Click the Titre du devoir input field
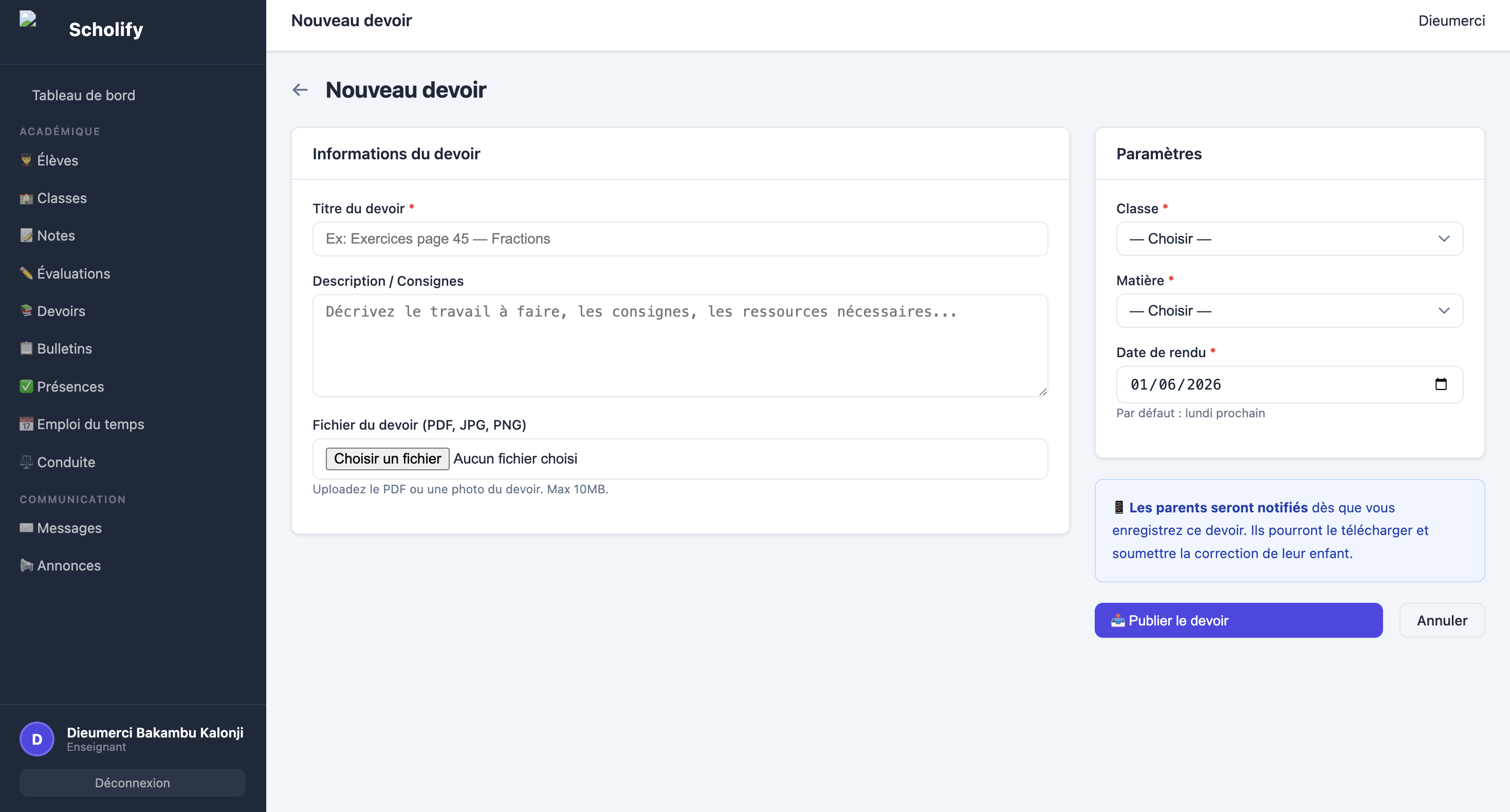 pyautogui.click(x=680, y=238)
